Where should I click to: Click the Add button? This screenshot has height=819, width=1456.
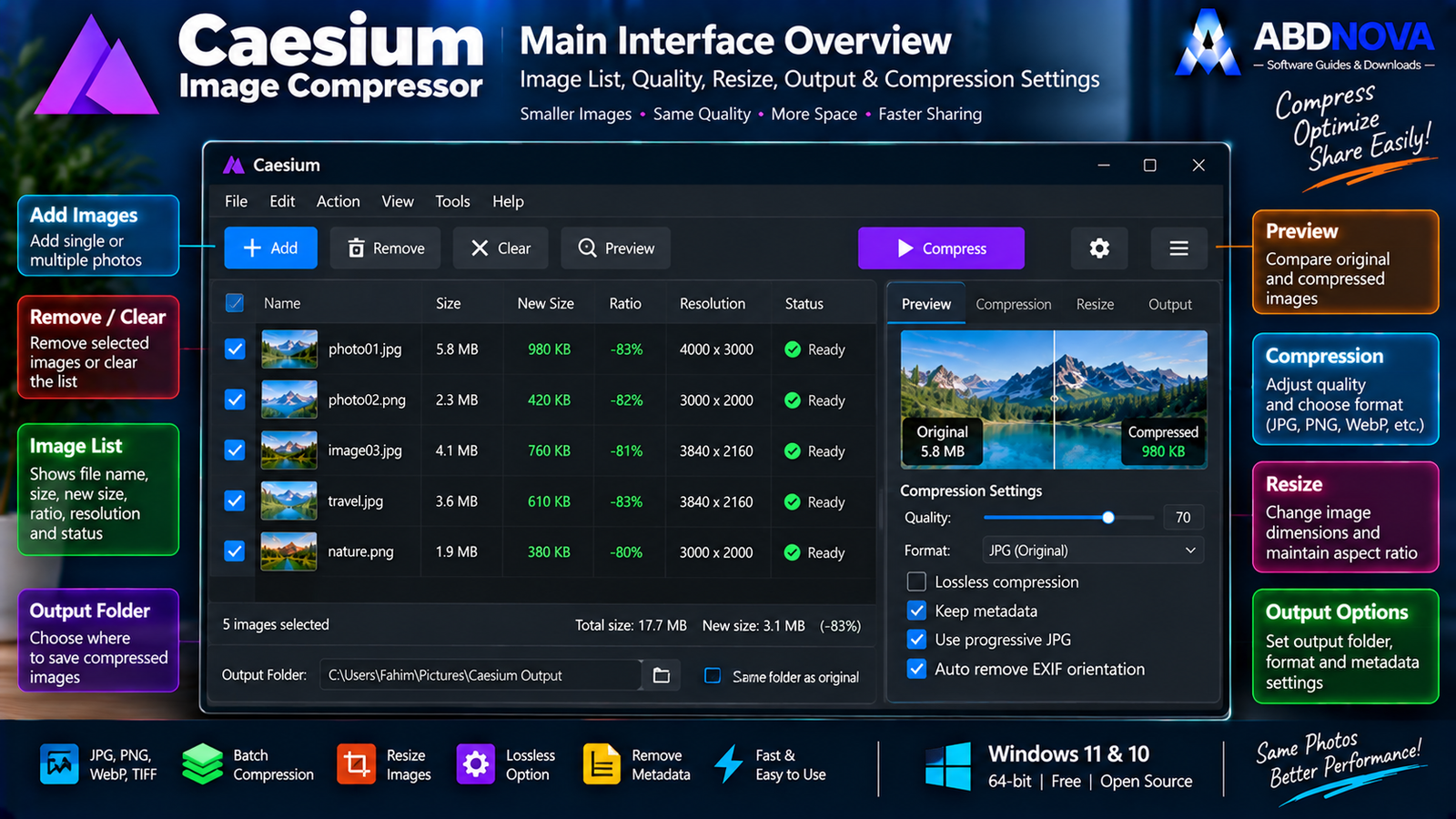coord(271,248)
